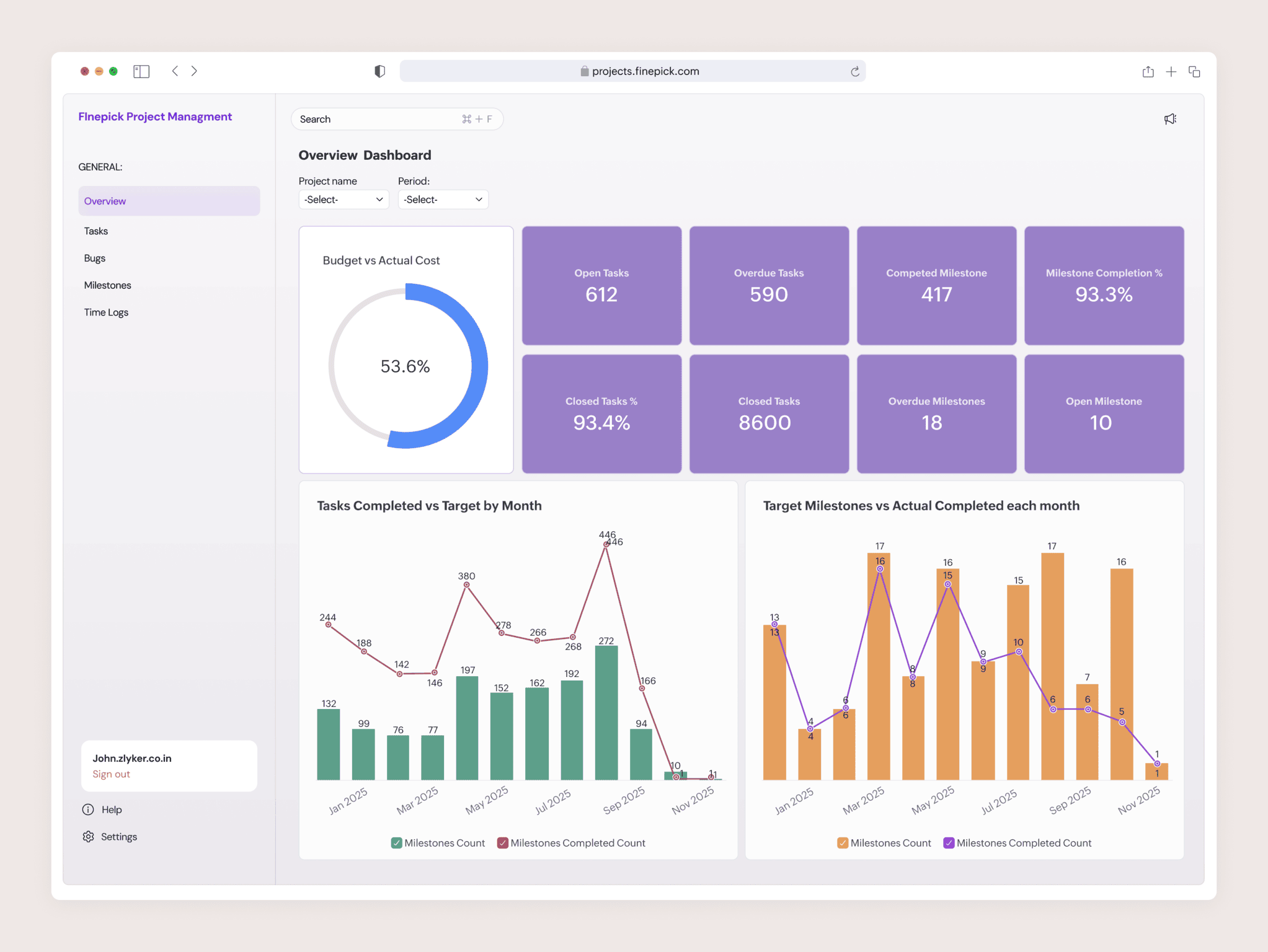The height and width of the screenshot is (952, 1268).
Task: Click the Sign out link
Action: click(x=111, y=773)
